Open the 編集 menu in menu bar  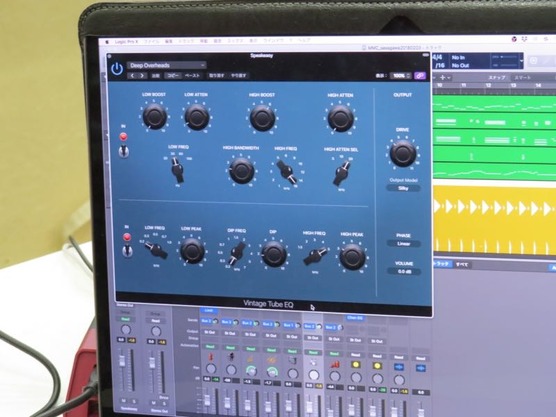pos(169,41)
